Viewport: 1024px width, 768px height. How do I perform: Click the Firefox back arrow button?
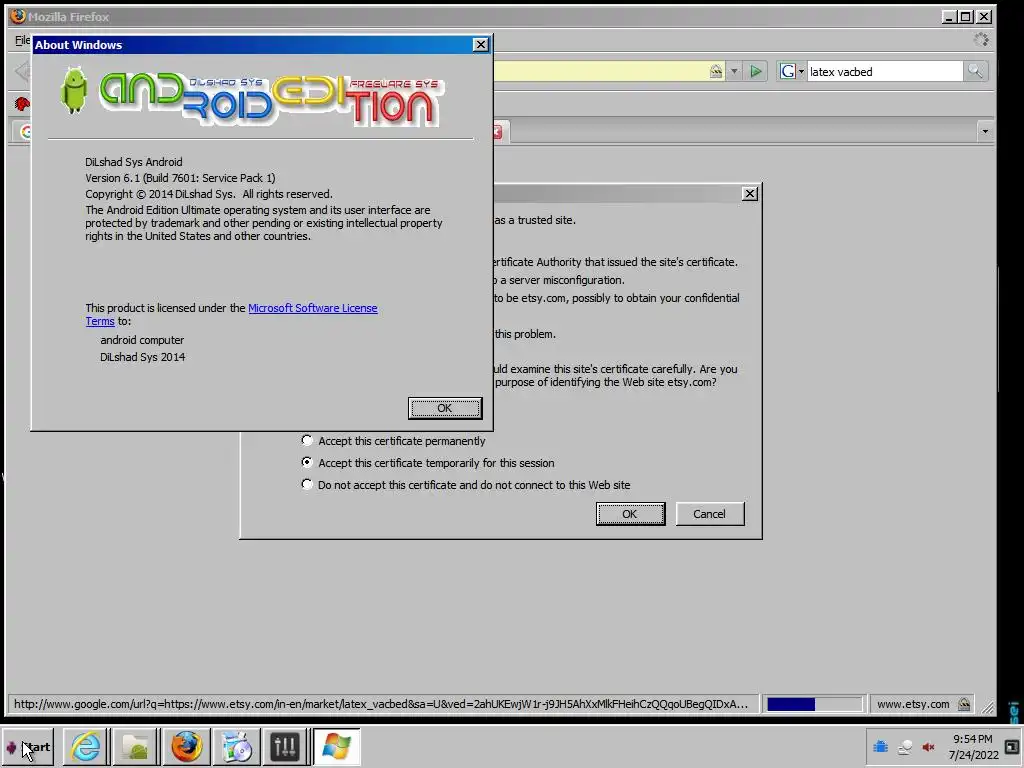point(22,71)
